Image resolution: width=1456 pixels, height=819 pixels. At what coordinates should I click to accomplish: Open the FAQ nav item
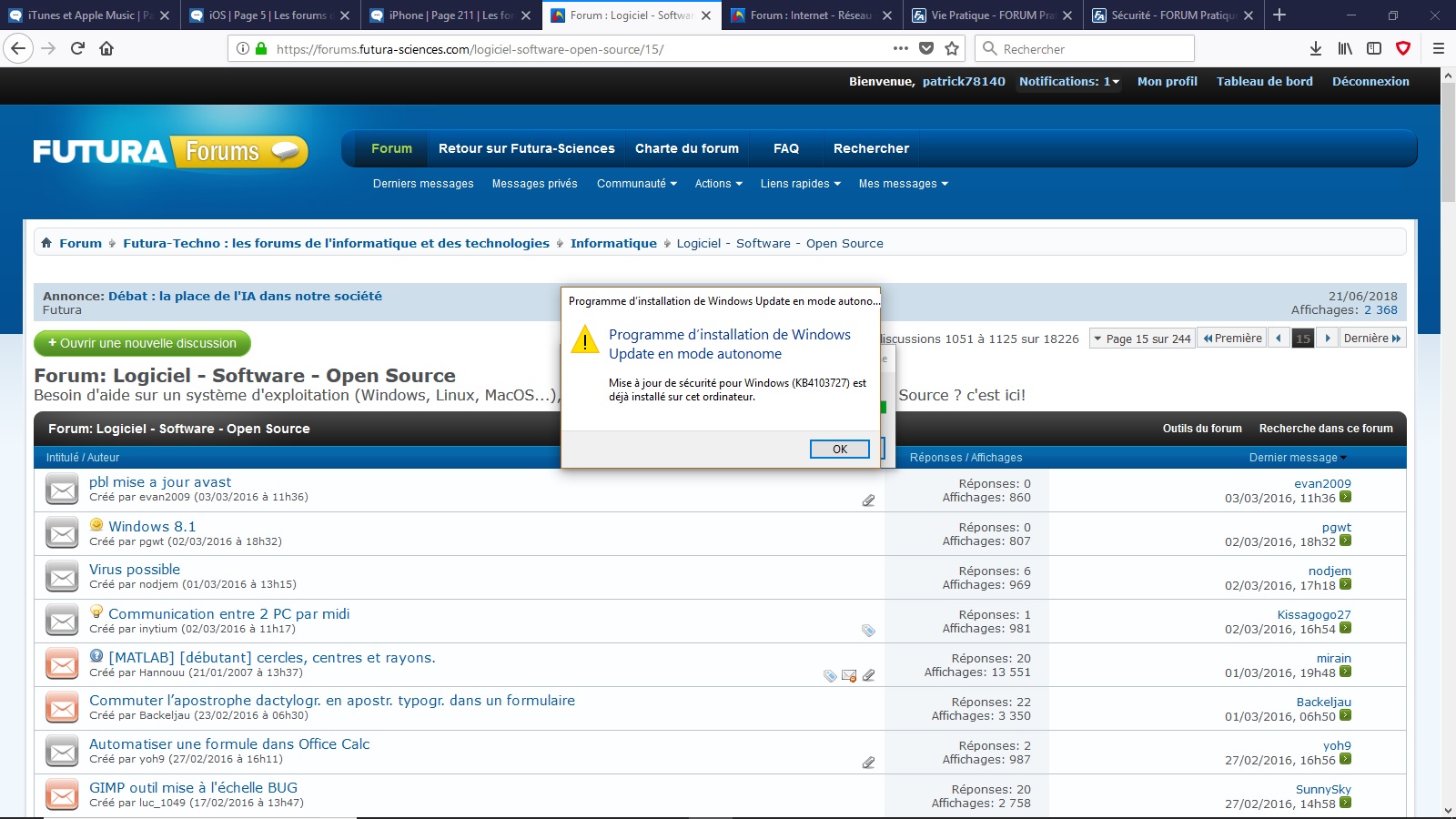pos(786,148)
